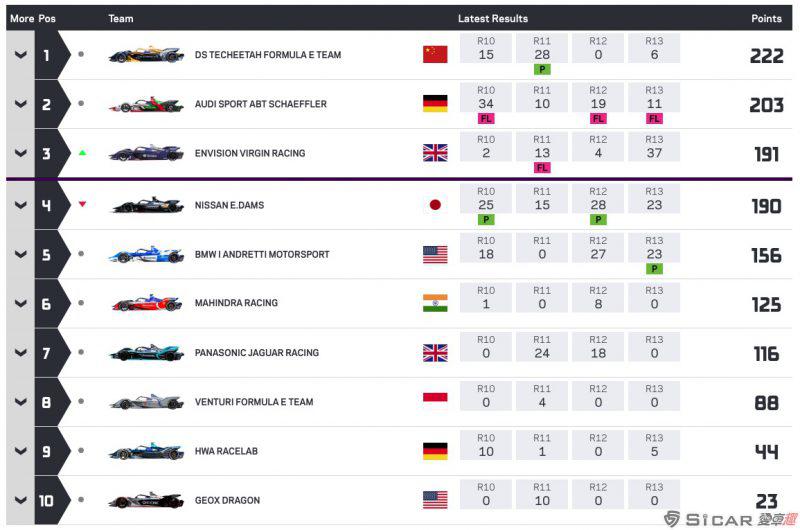The height and width of the screenshot is (530, 800).
Task: Expand details for DS Techeetah row
Action: (x=20, y=55)
